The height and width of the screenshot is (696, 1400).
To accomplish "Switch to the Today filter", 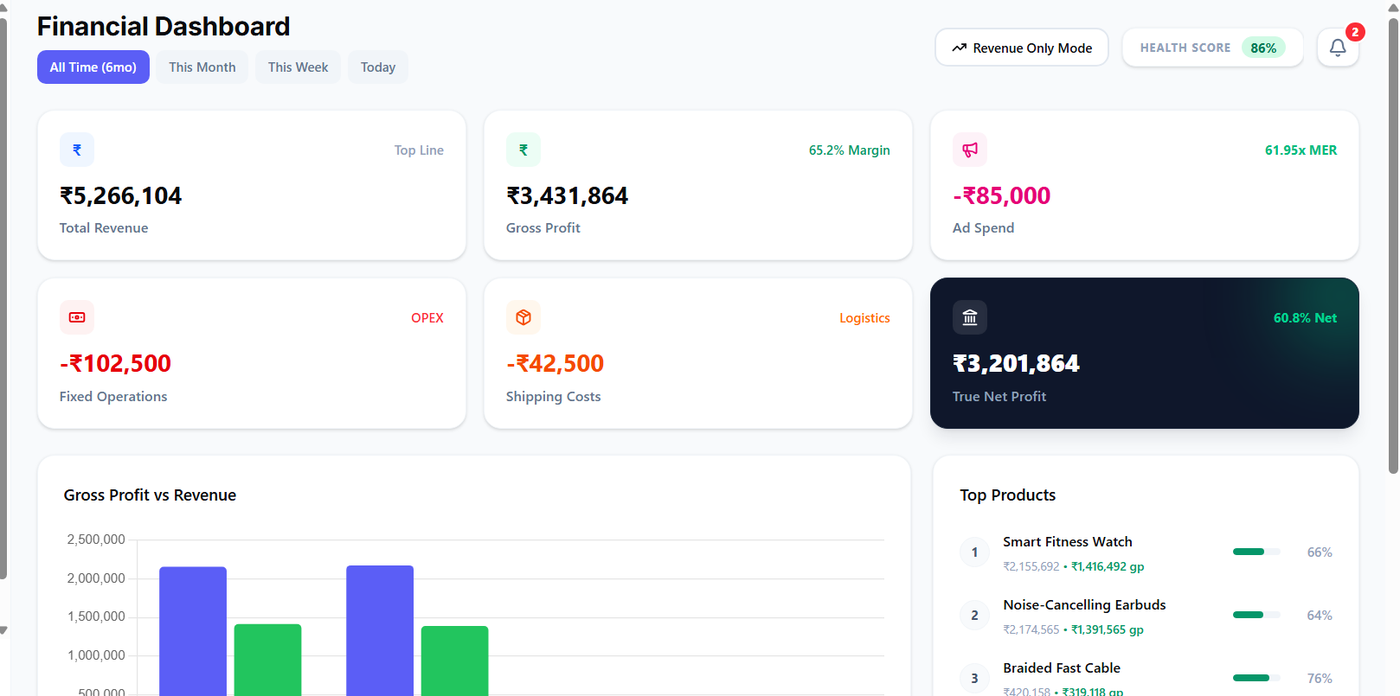I will [x=378, y=67].
